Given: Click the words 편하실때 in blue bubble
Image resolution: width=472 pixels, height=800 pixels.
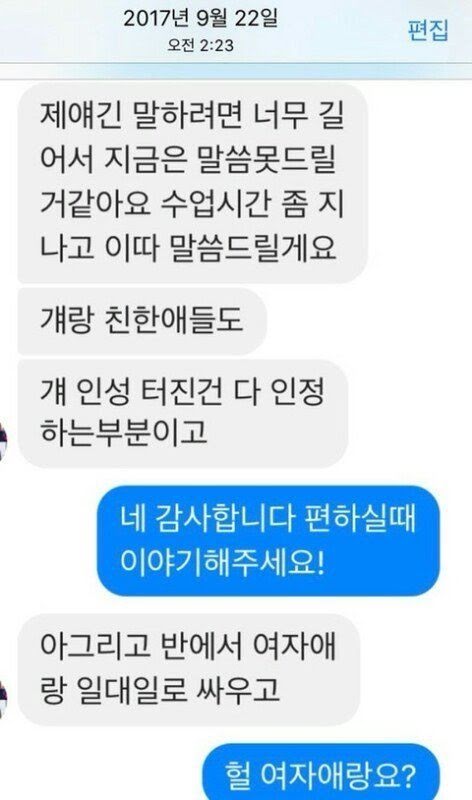Looking at the screenshot, I should [x=359, y=519].
